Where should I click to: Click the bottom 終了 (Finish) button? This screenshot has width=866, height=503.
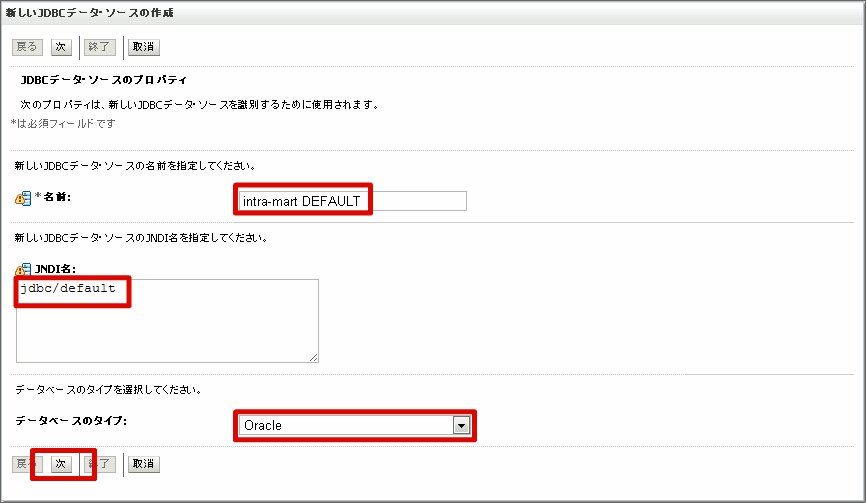pyautogui.click(x=100, y=464)
